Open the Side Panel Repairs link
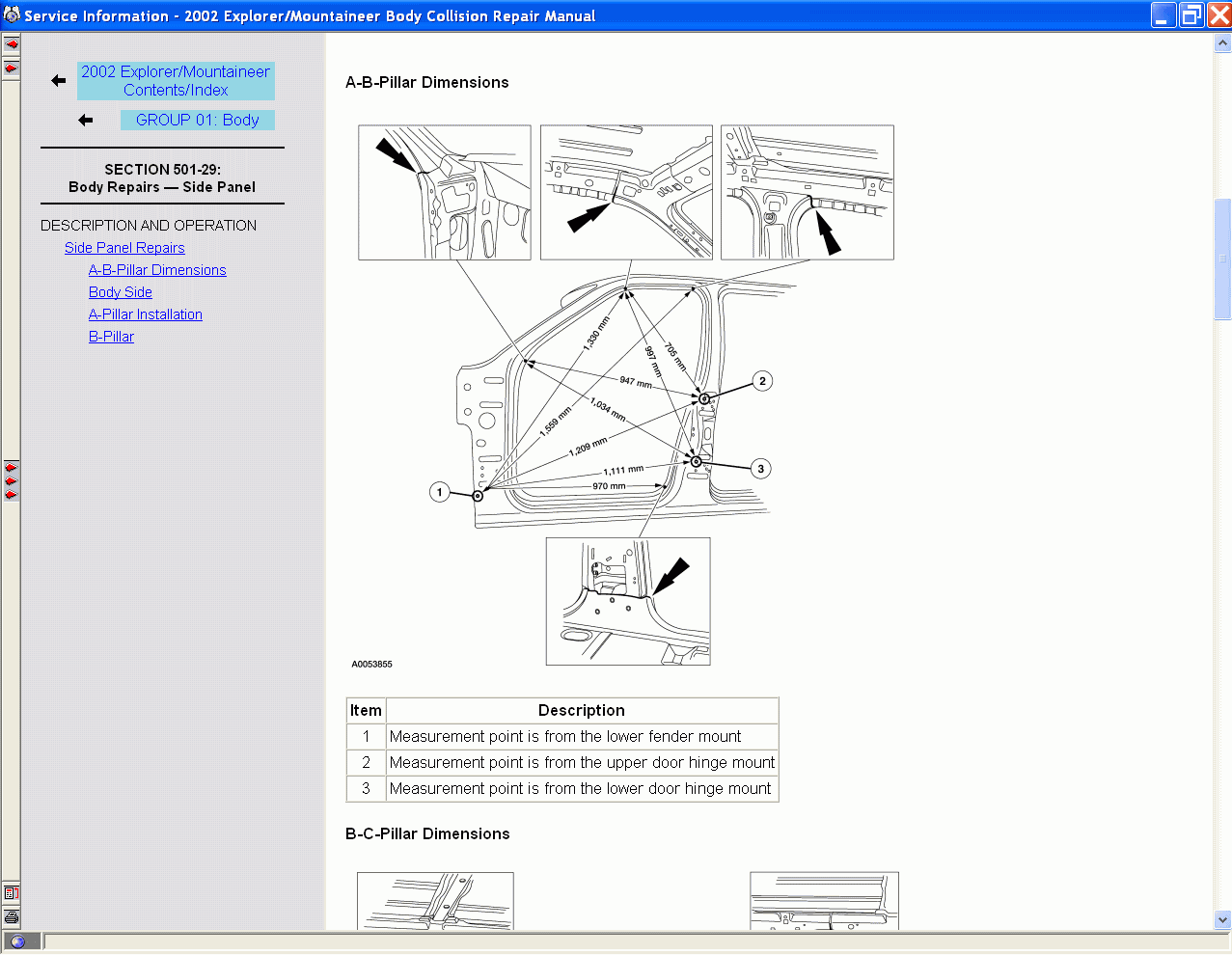This screenshot has width=1232, height=955. click(x=124, y=248)
